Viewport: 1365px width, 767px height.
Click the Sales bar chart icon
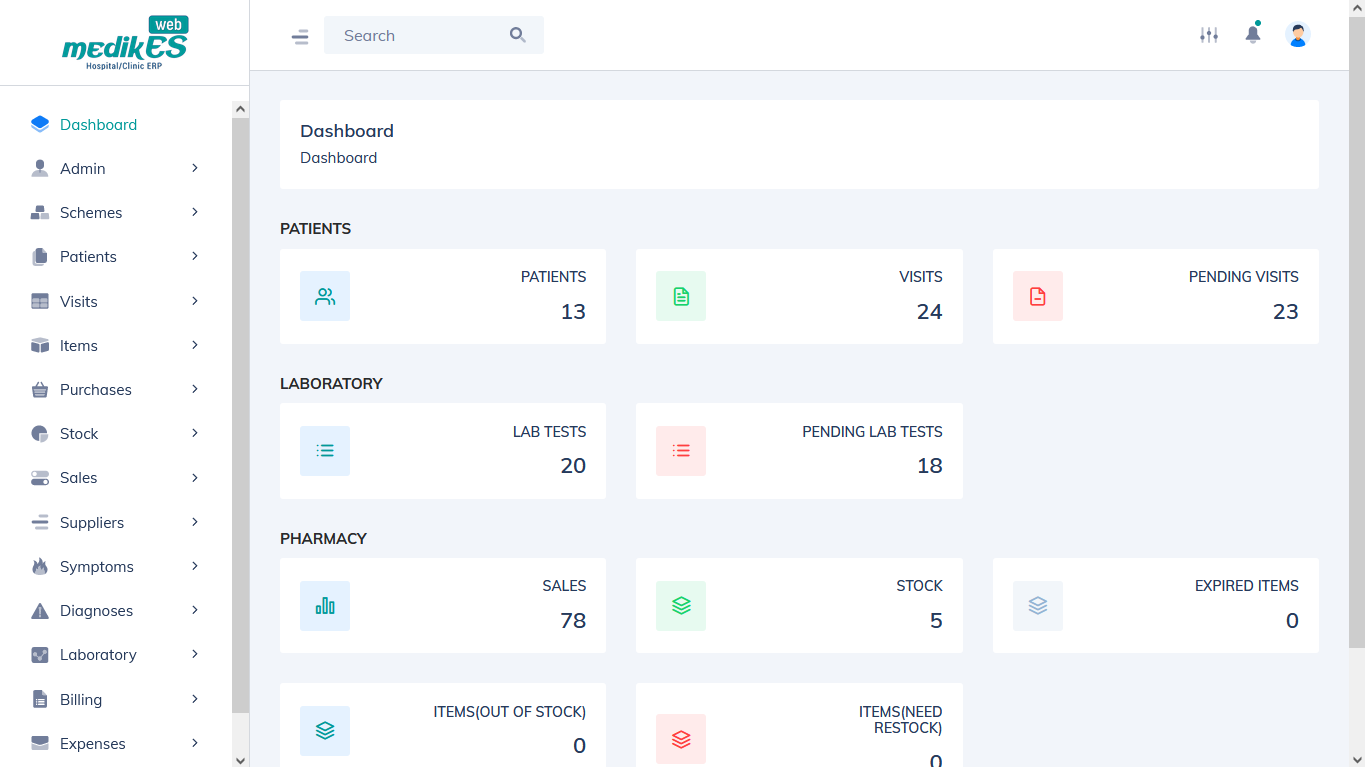pyautogui.click(x=325, y=606)
